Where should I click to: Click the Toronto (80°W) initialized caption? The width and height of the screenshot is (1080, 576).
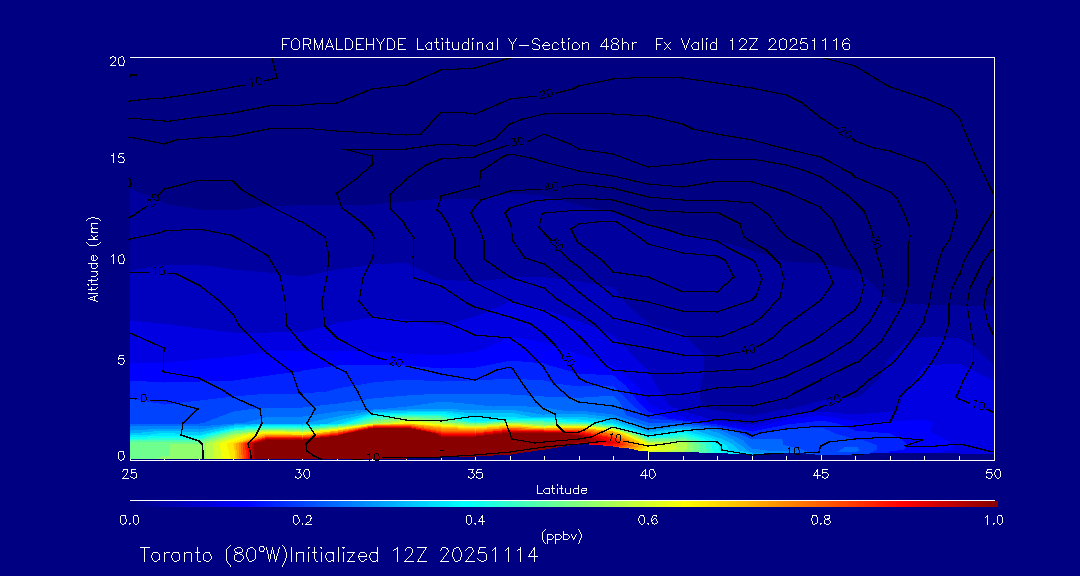click(x=338, y=555)
